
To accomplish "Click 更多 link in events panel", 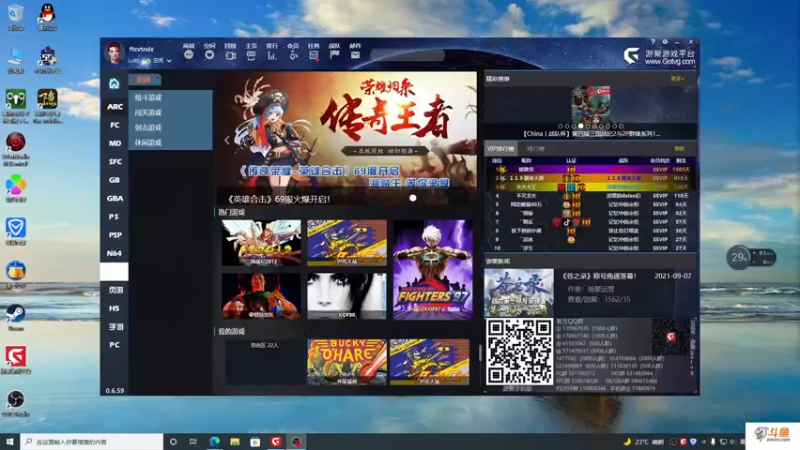I will point(677,79).
